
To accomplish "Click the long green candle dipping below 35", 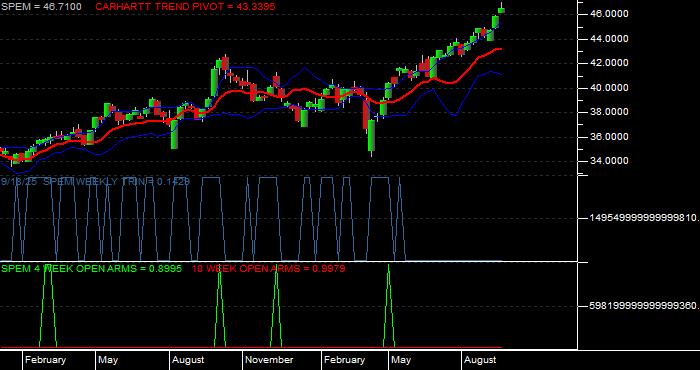I will coord(371,137).
